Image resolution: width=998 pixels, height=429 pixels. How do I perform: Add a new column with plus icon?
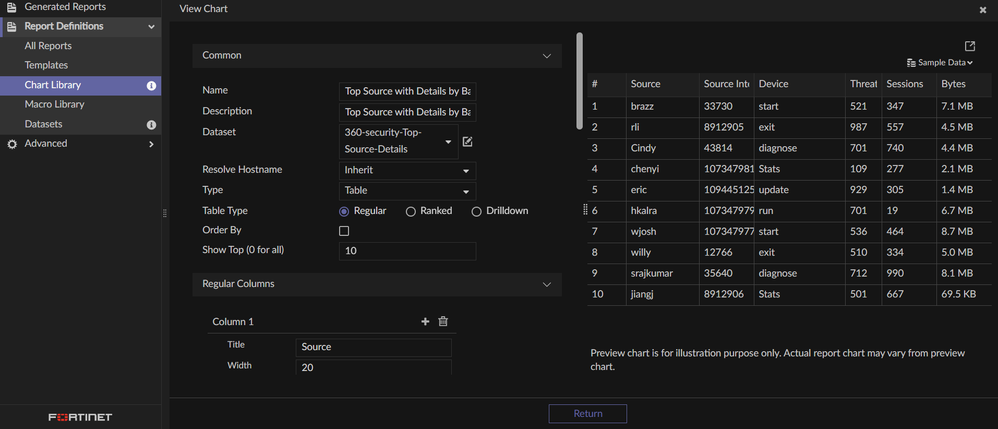(425, 322)
